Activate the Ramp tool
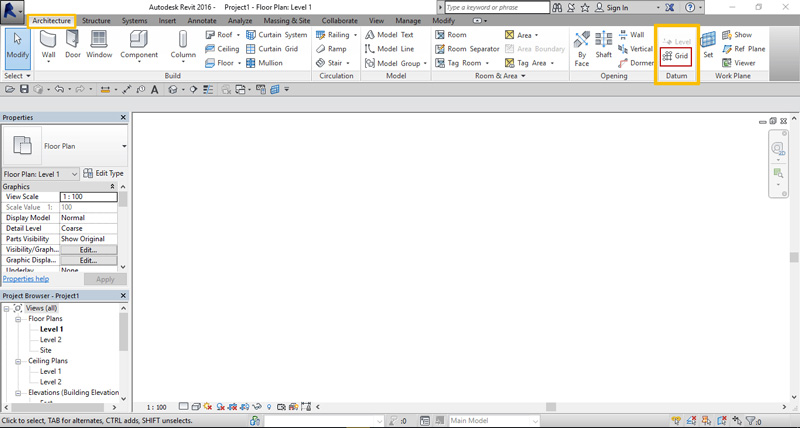 pos(331,49)
